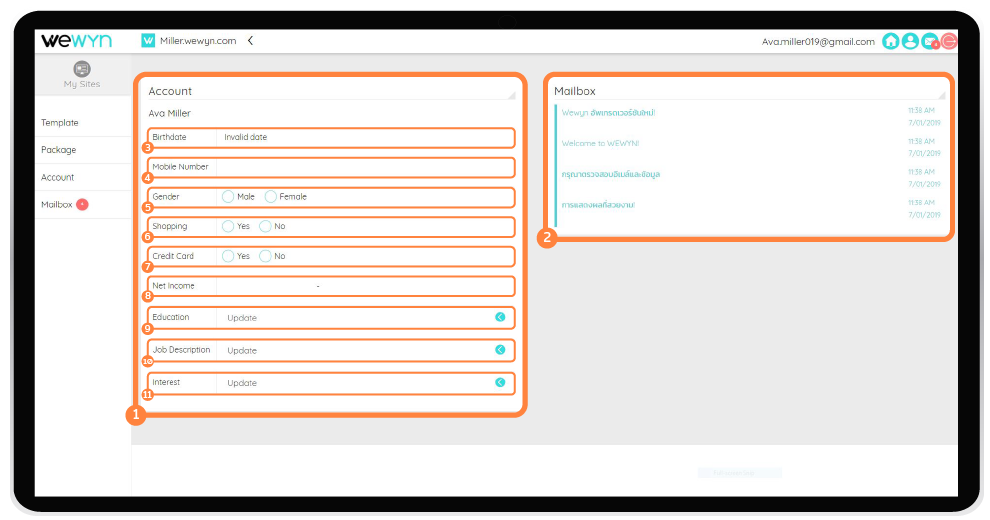Viewport: 990px width, 520px height.
Task: Expand the Job Description update arrow
Action: [500, 350]
